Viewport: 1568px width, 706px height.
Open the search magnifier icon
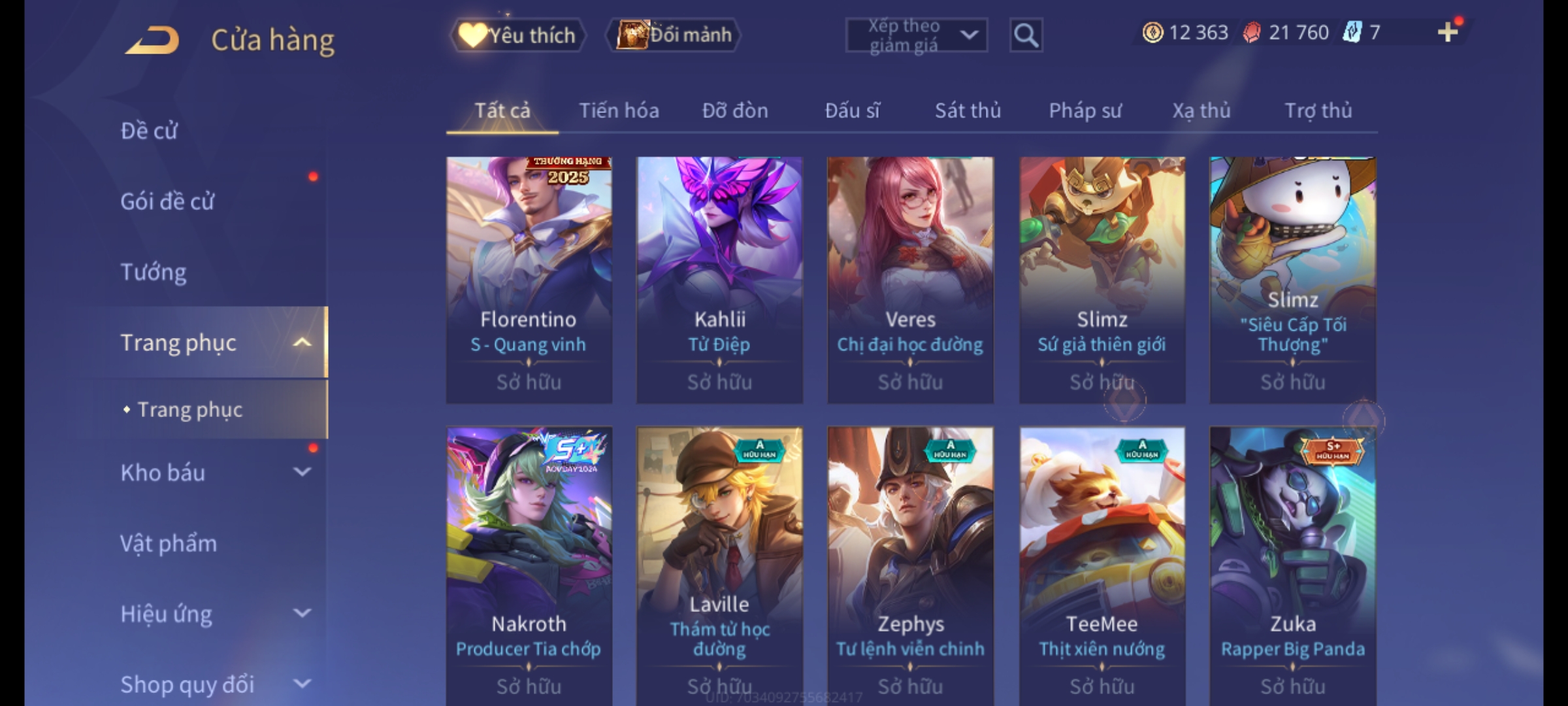click(x=1026, y=35)
